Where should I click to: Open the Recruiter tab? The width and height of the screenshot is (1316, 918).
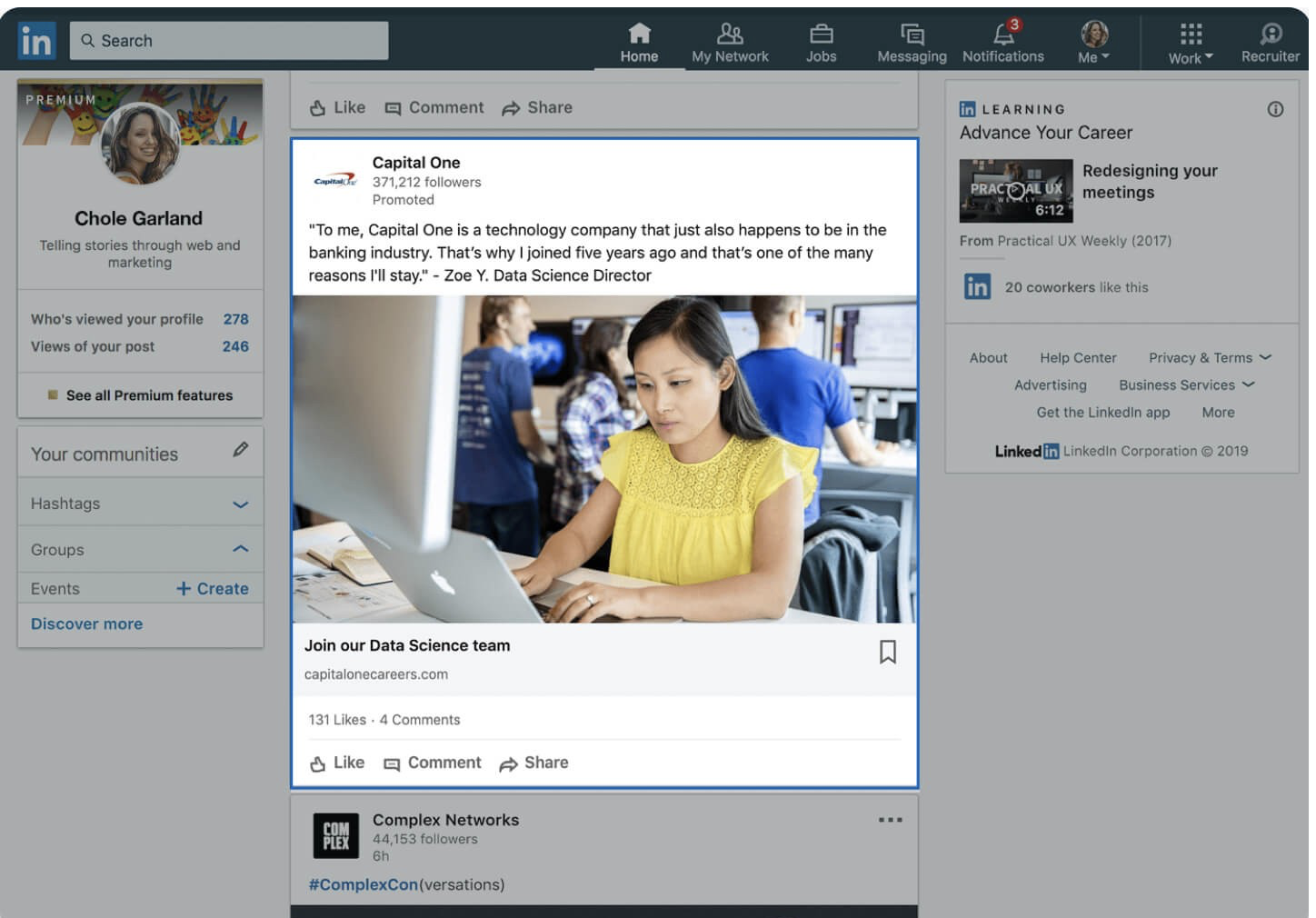click(x=1271, y=43)
